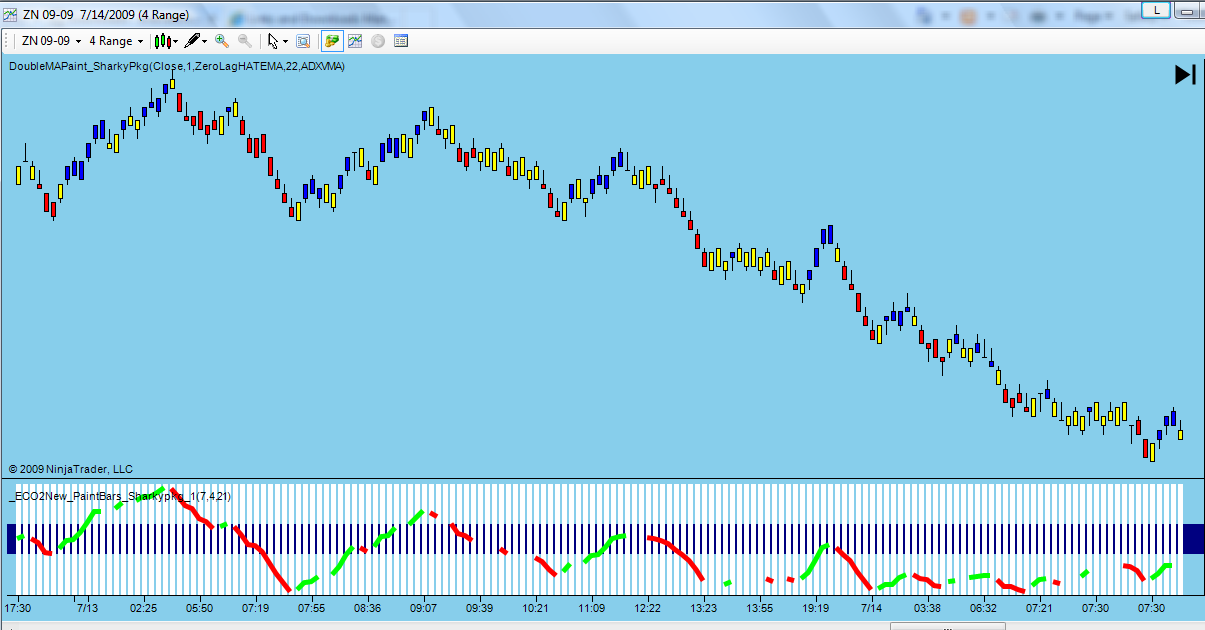The height and width of the screenshot is (630, 1205).
Task: Click the 7/13 date axis label
Action: point(87,608)
